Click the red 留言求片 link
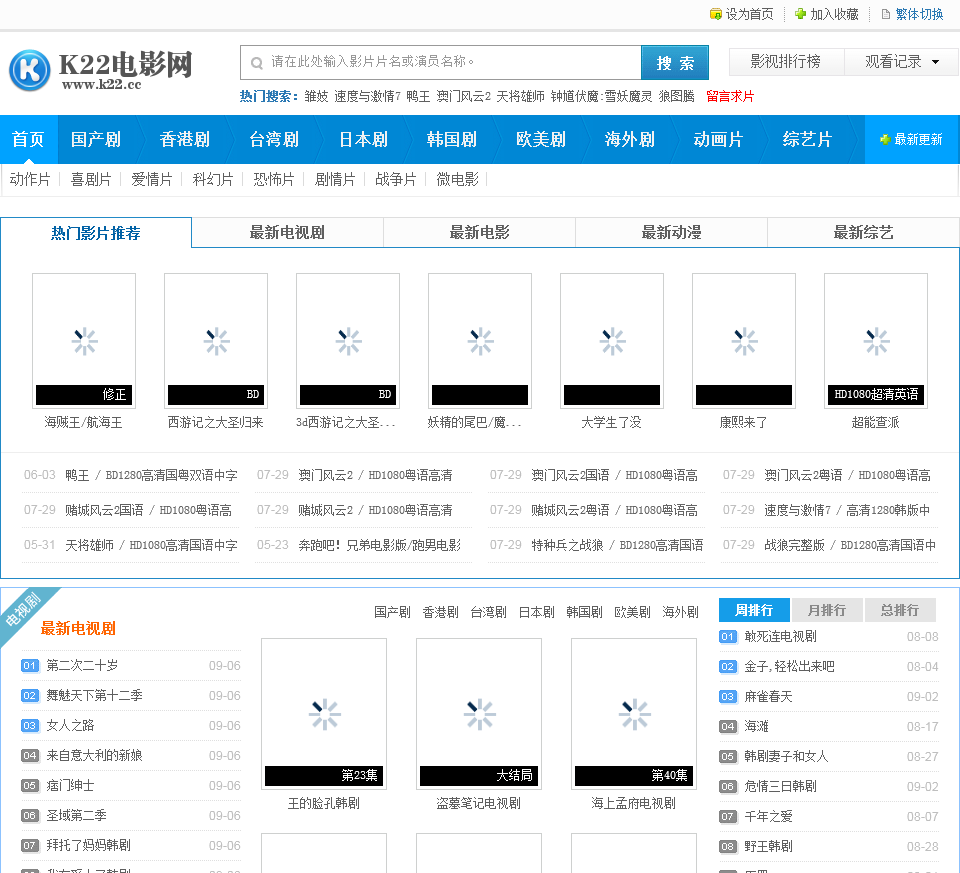Viewport: 960px width, 873px height. pos(730,97)
